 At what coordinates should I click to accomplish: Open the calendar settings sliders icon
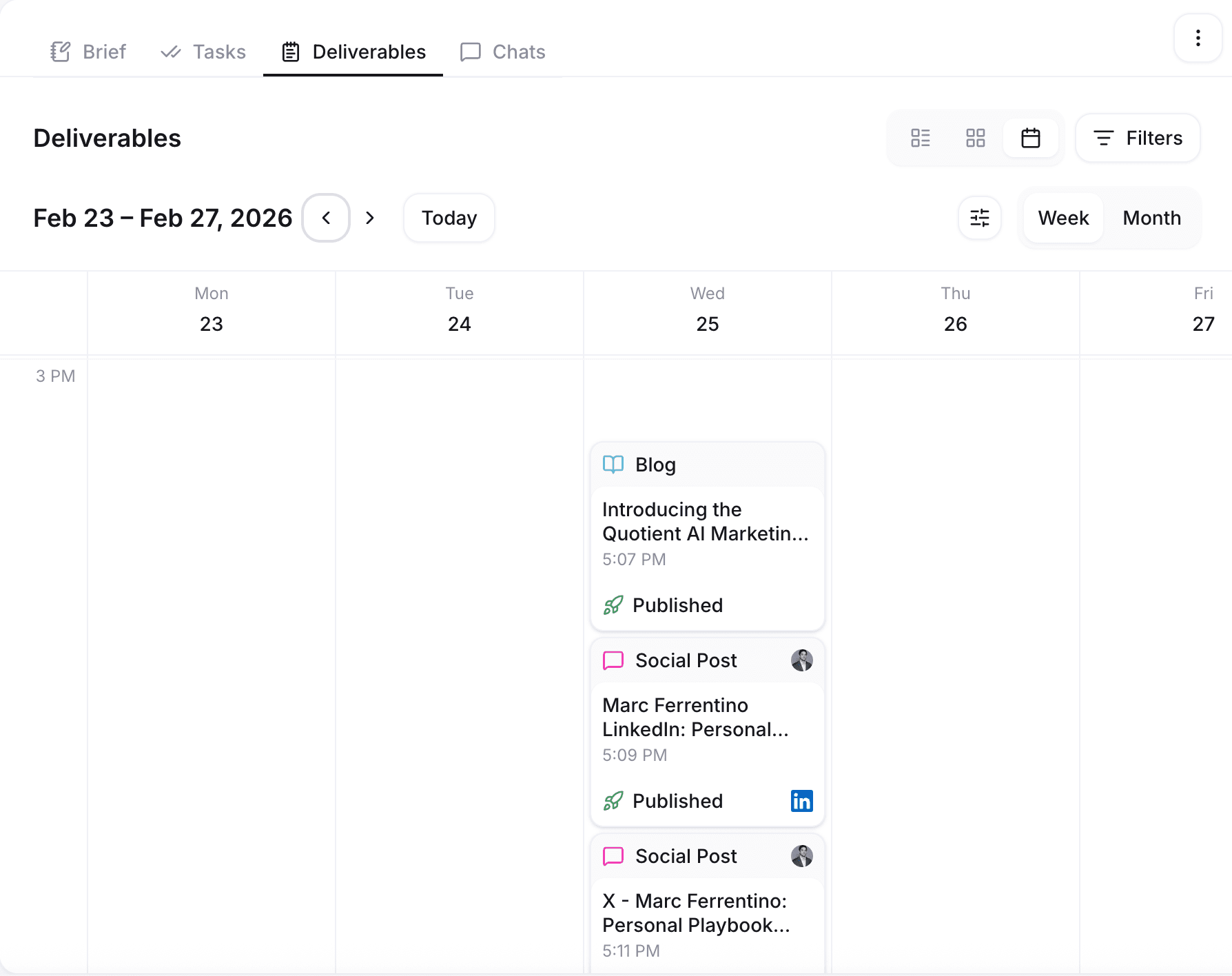[979, 218]
